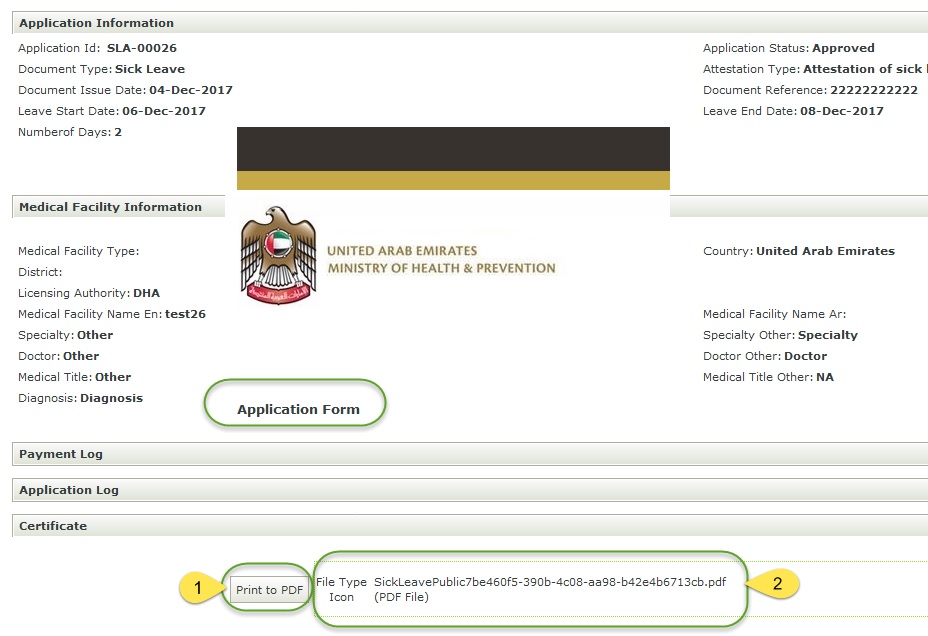The height and width of the screenshot is (636, 928).
Task: Click the Print to PDF button
Action: (x=269, y=590)
